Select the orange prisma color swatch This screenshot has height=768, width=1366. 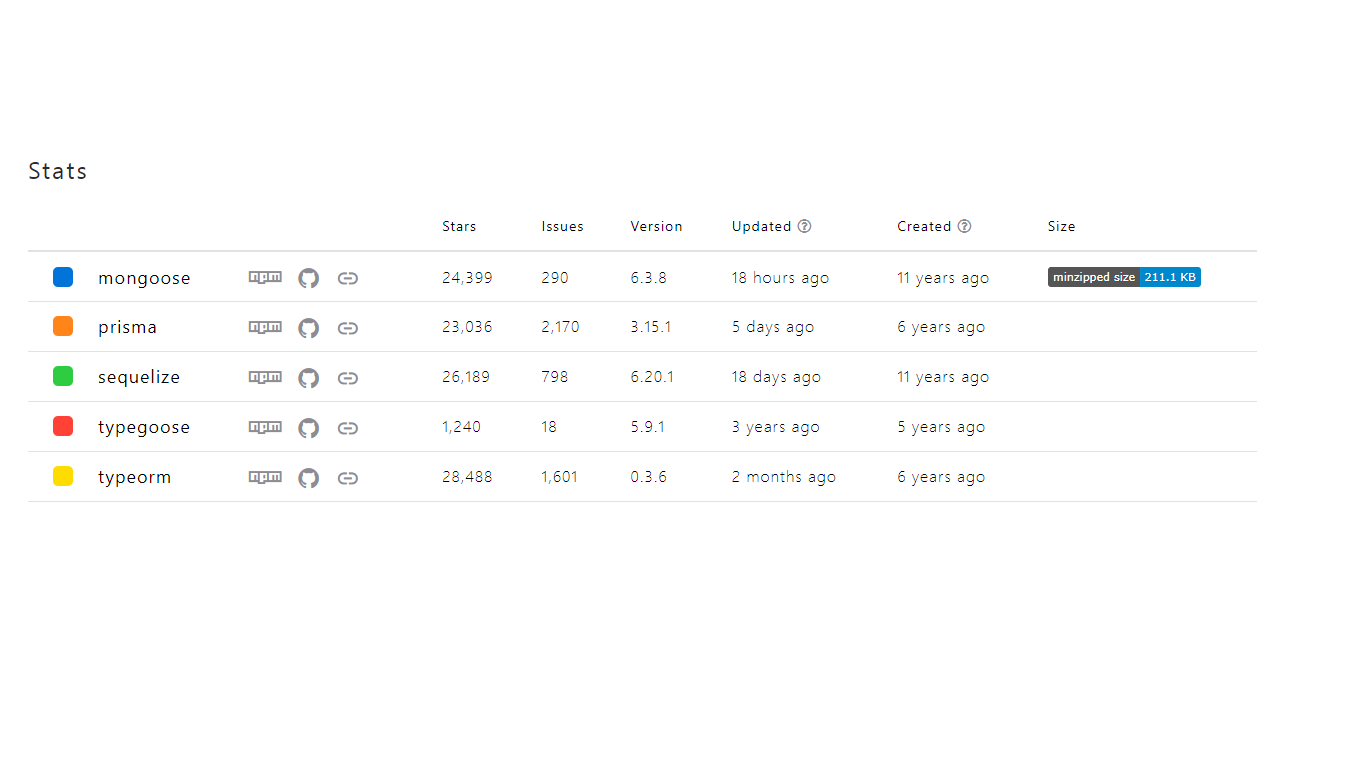63,327
